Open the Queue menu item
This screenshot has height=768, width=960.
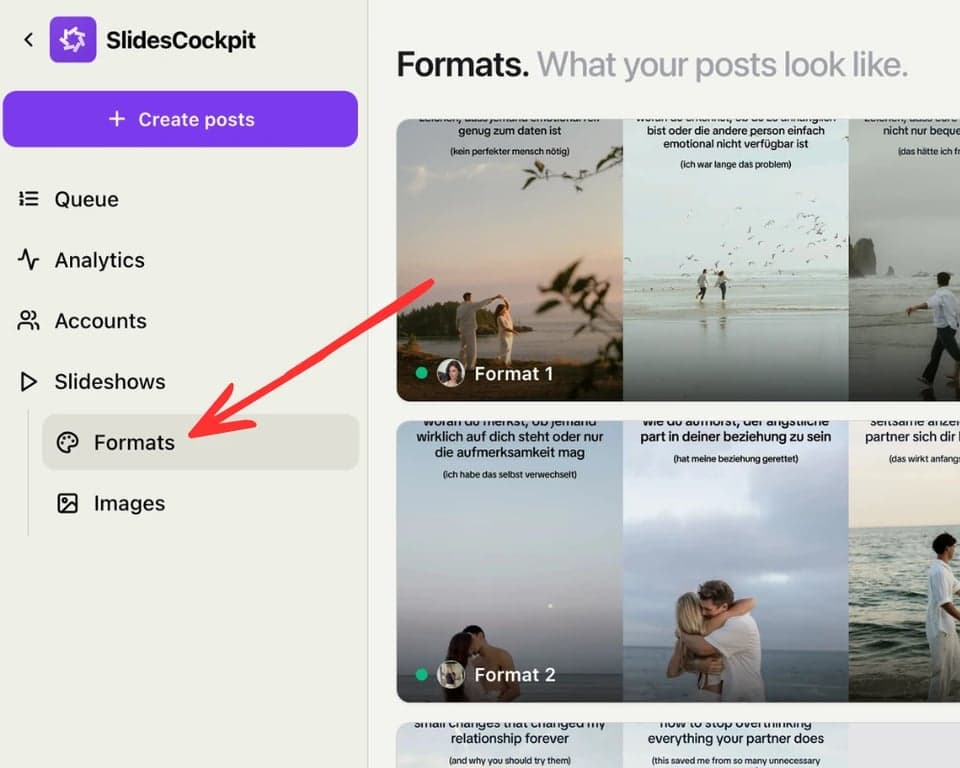click(86, 199)
